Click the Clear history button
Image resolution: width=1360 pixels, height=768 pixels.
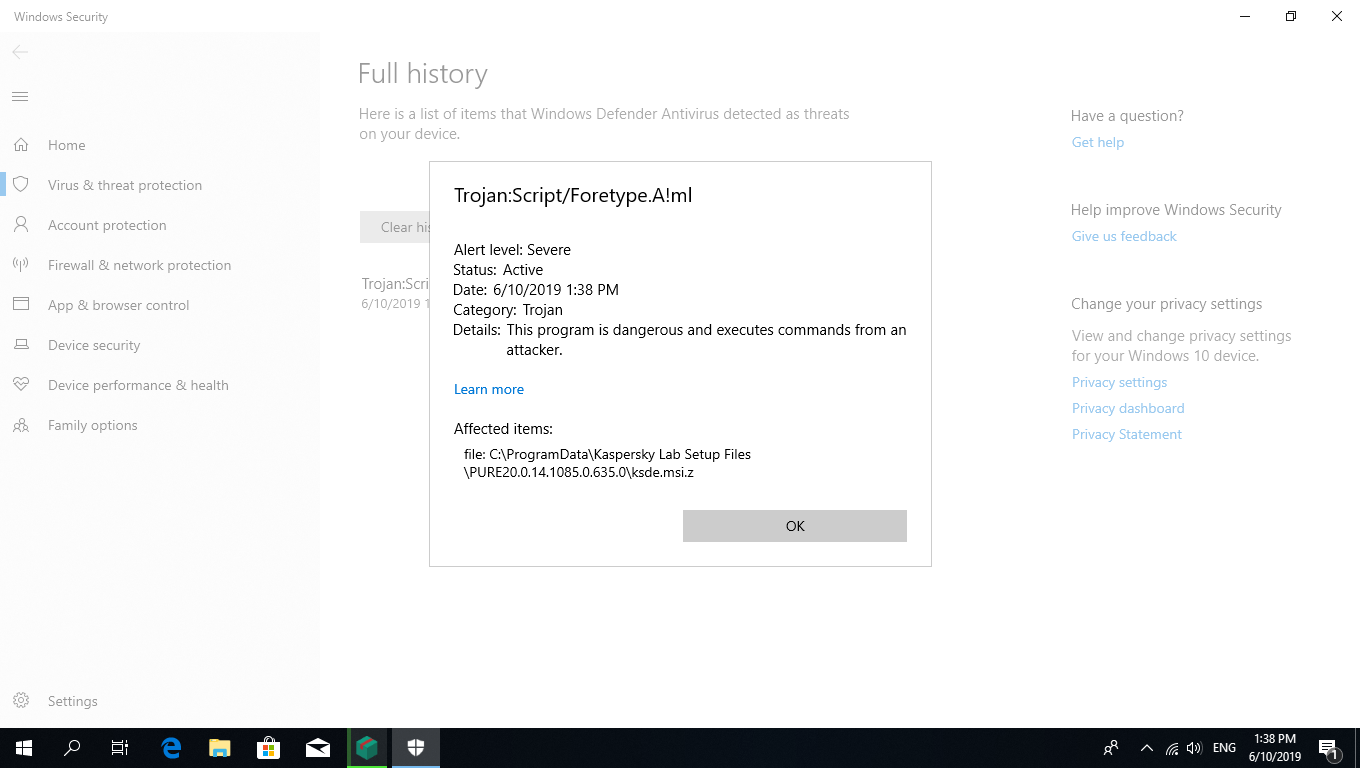[395, 227]
